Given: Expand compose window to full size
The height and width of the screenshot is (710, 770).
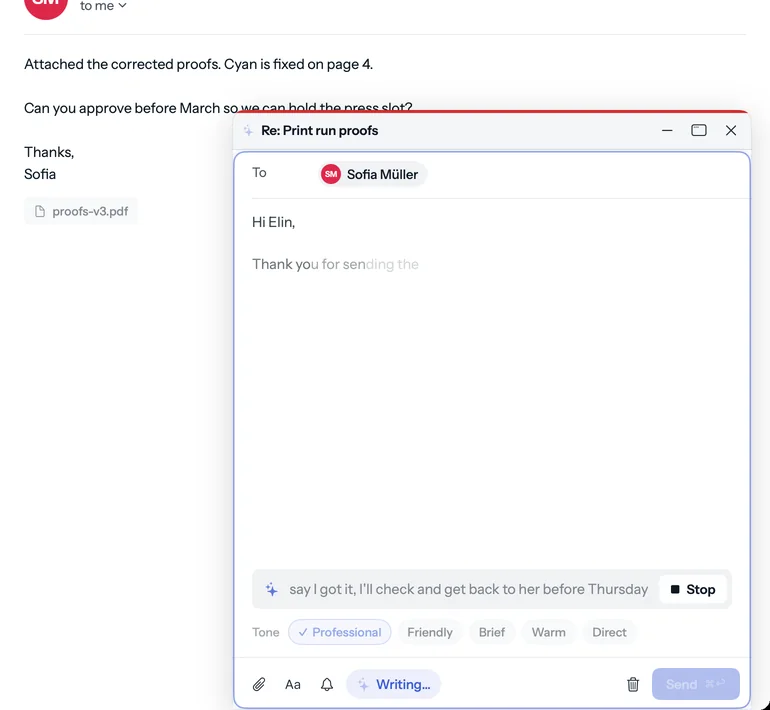Looking at the screenshot, I should pos(699,131).
